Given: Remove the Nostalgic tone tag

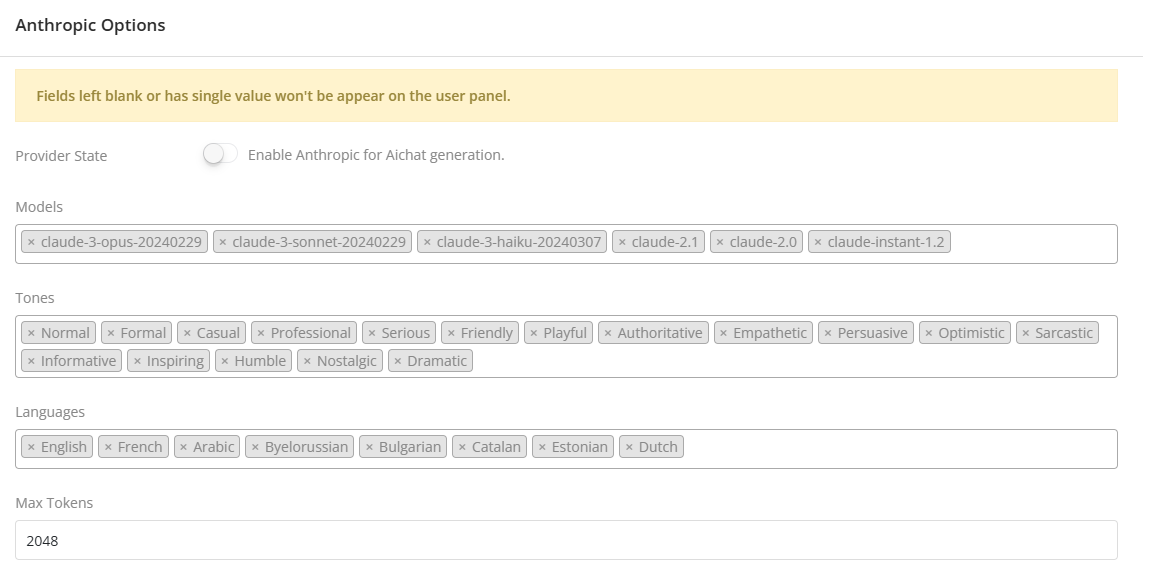Looking at the screenshot, I should (x=307, y=361).
